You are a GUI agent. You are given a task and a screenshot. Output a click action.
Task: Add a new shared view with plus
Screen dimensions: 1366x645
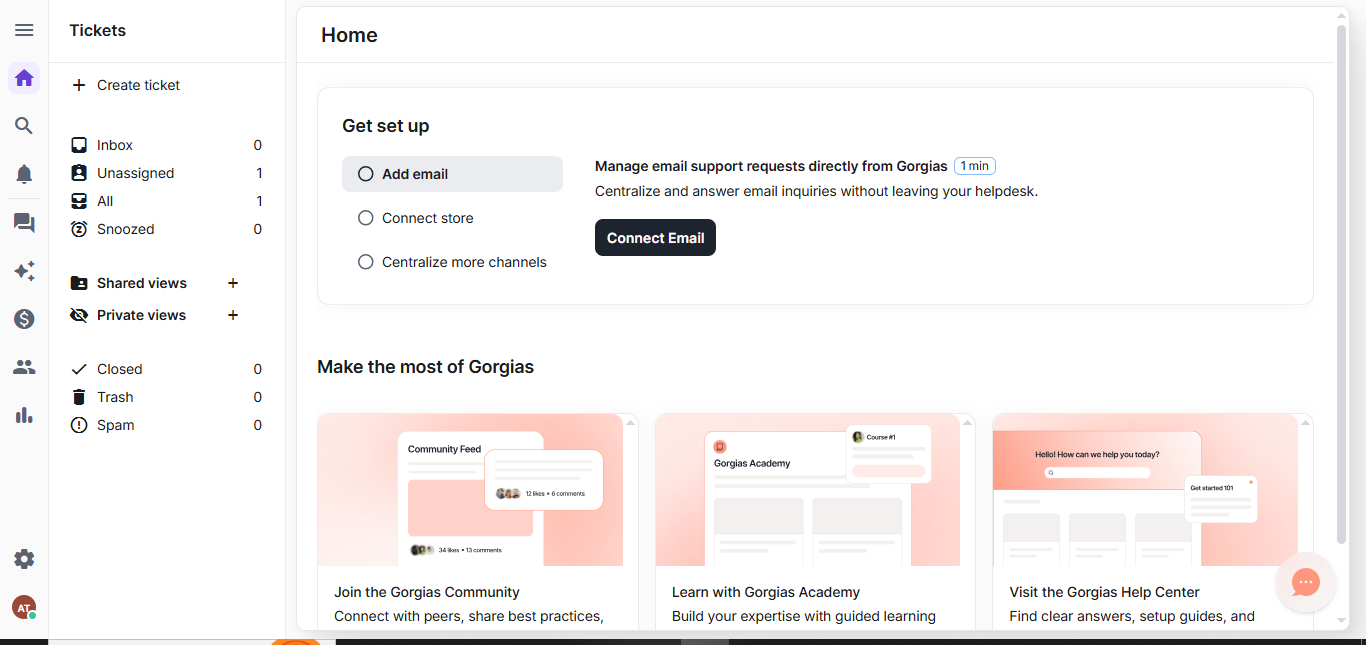coord(233,283)
